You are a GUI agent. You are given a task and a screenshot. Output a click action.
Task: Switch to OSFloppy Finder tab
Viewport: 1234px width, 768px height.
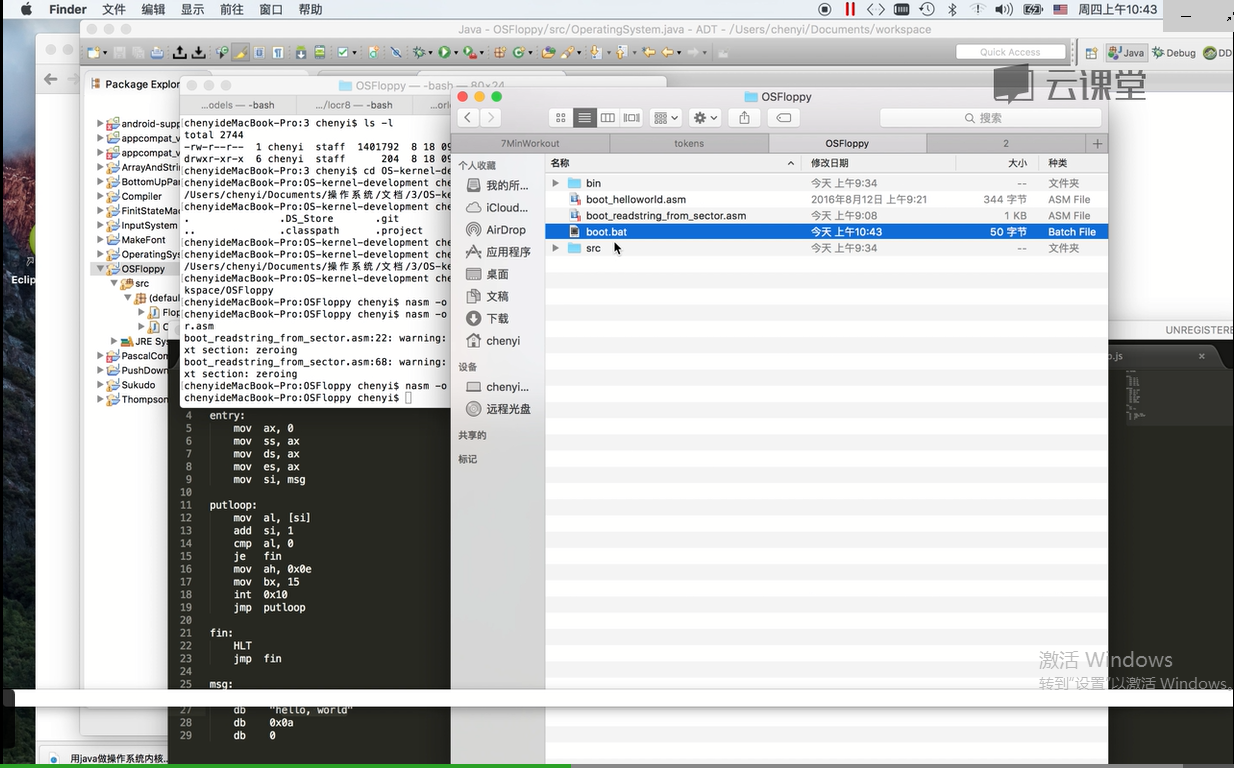point(847,144)
